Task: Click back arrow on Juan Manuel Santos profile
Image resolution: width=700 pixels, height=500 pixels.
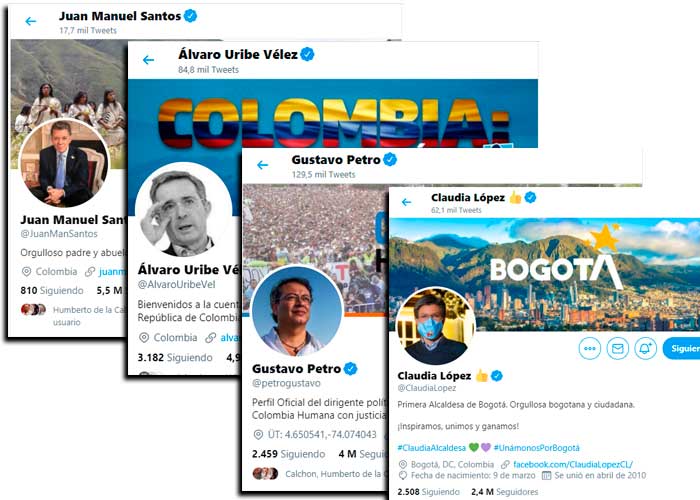Action: 30,21
